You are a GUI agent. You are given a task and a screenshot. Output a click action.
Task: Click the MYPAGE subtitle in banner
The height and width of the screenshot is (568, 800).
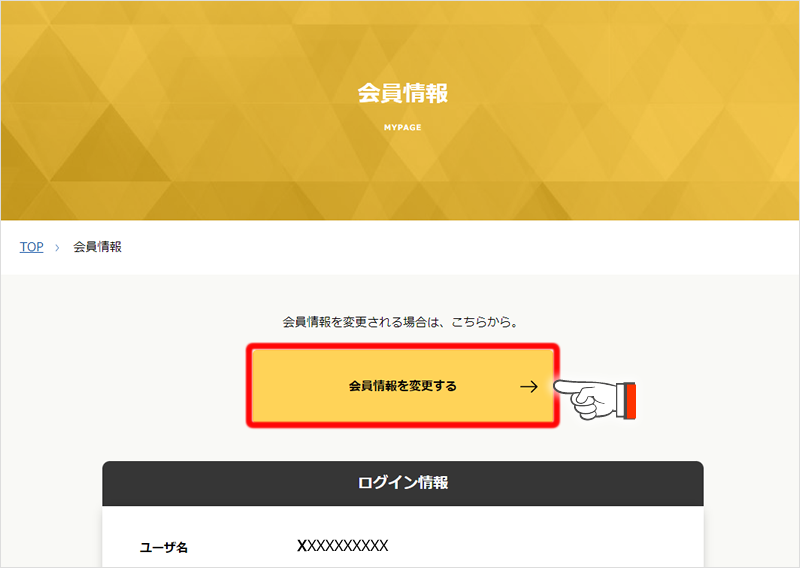[x=403, y=128]
